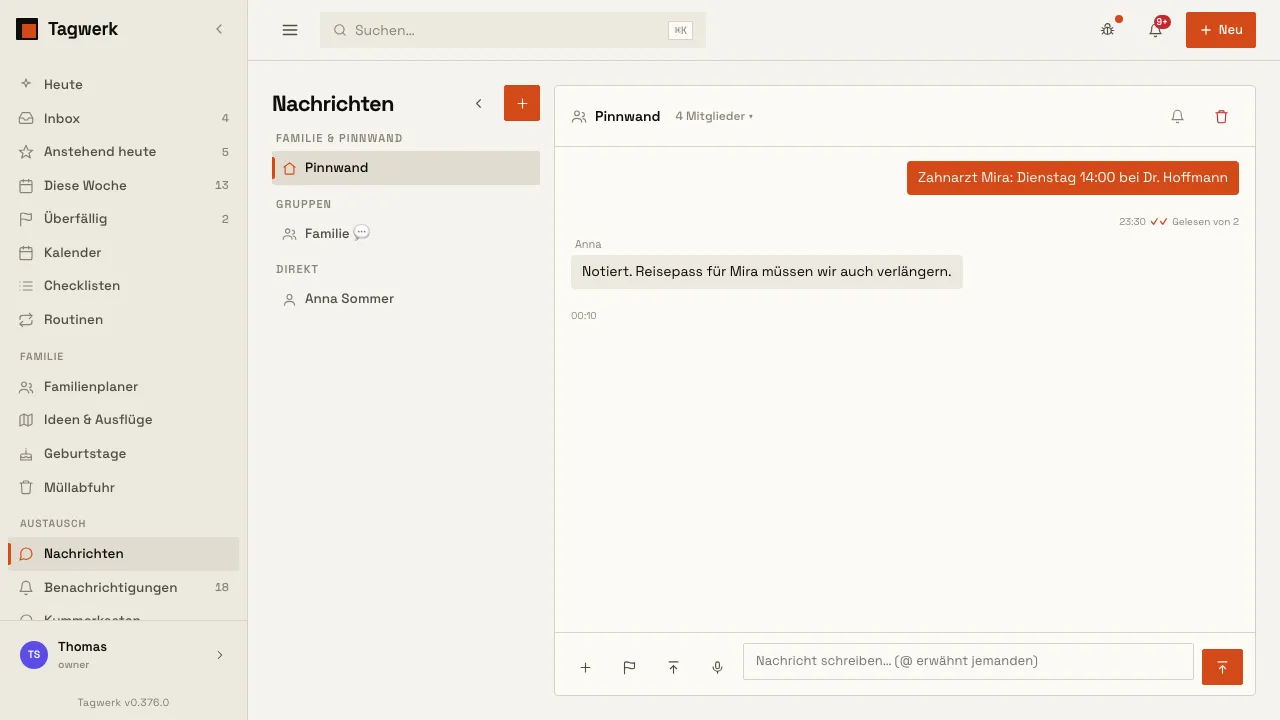
Task: Go to Inbox
Action: (124, 118)
